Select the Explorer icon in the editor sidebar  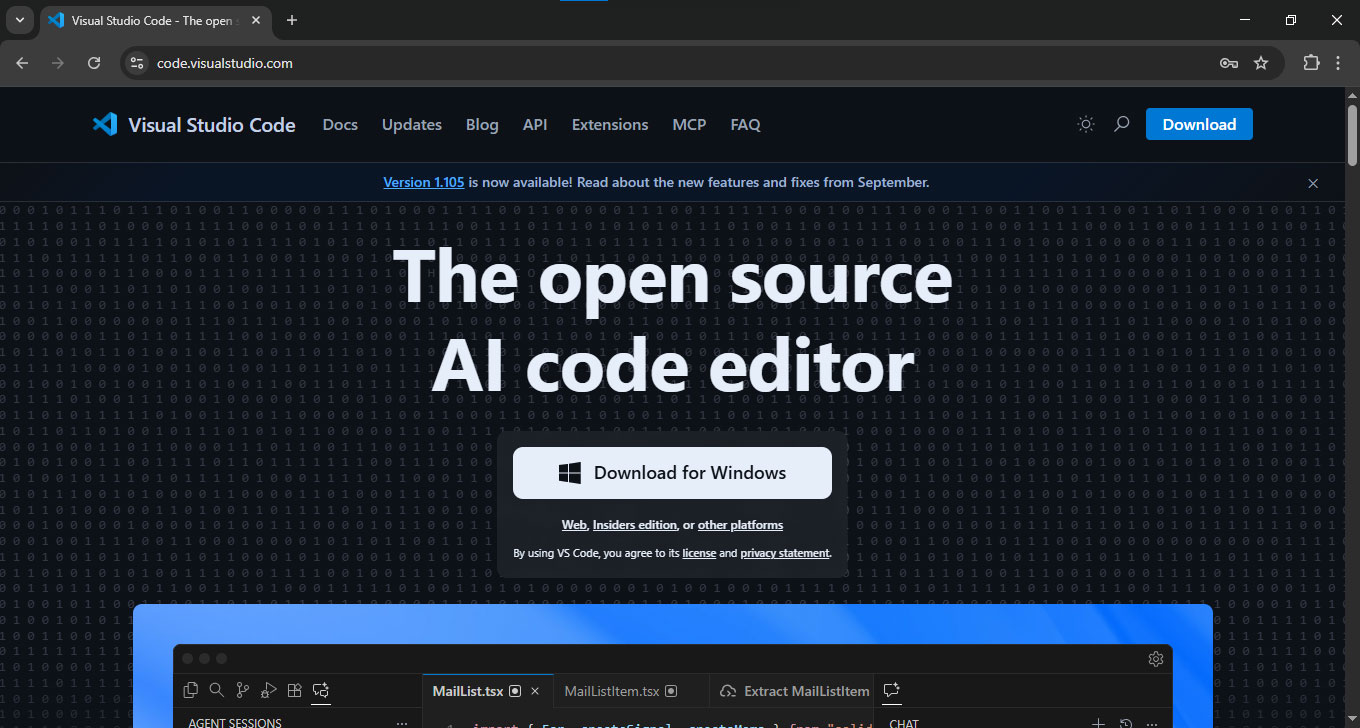point(190,690)
